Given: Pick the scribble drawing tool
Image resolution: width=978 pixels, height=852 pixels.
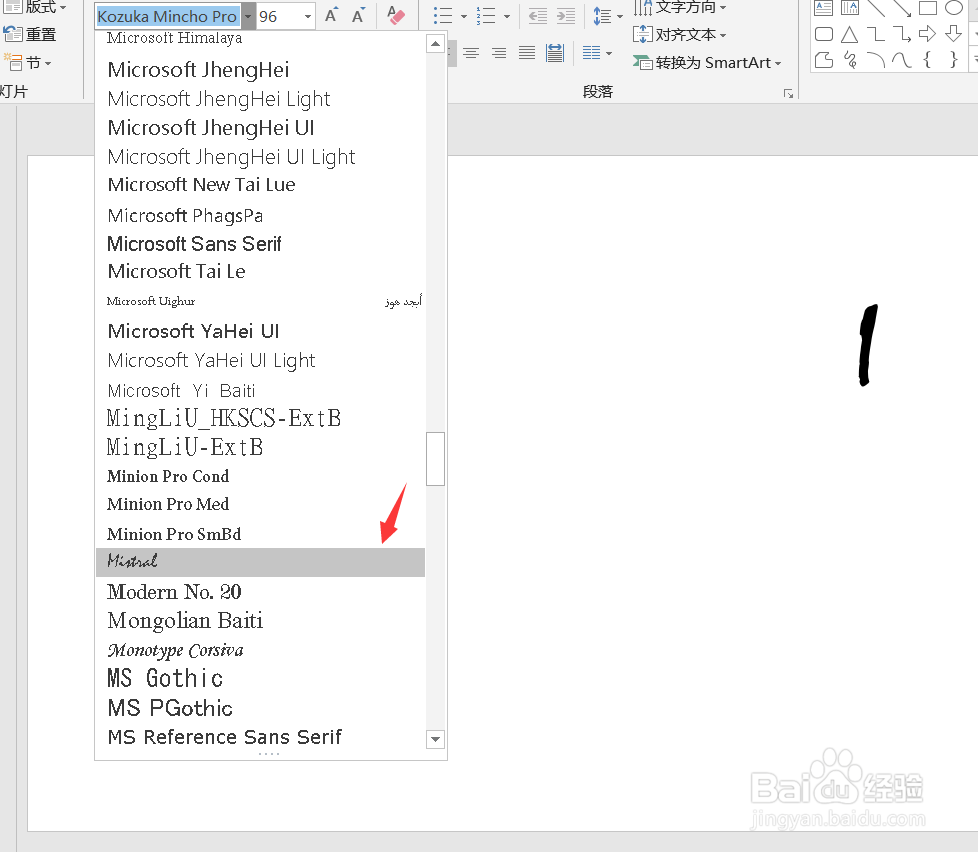Looking at the screenshot, I should pos(850,60).
